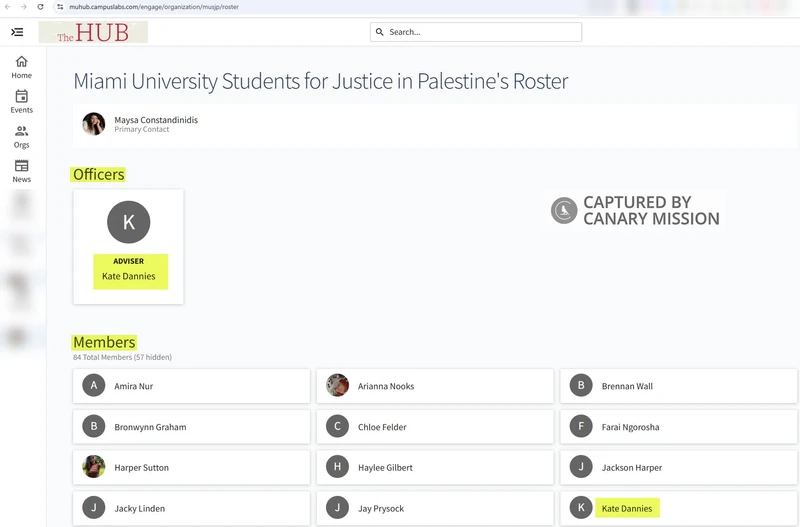Click Arianna Nooks profile photo
Viewport: 800px width, 527px height.
pyautogui.click(x=337, y=386)
